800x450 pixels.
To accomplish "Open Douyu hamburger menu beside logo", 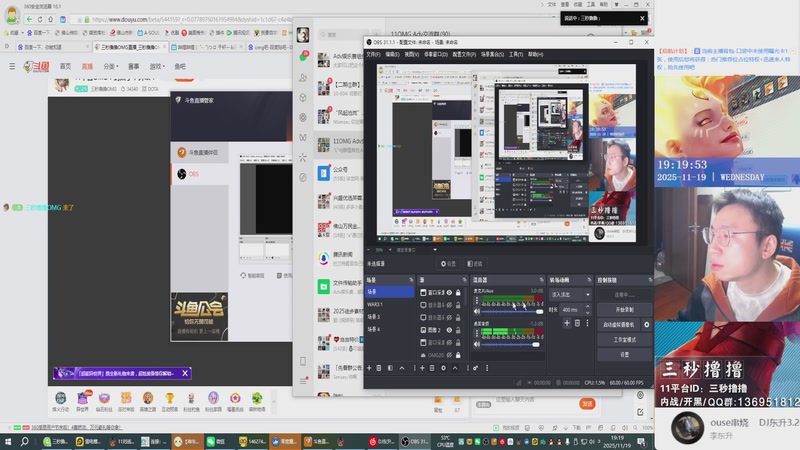I will (12, 66).
